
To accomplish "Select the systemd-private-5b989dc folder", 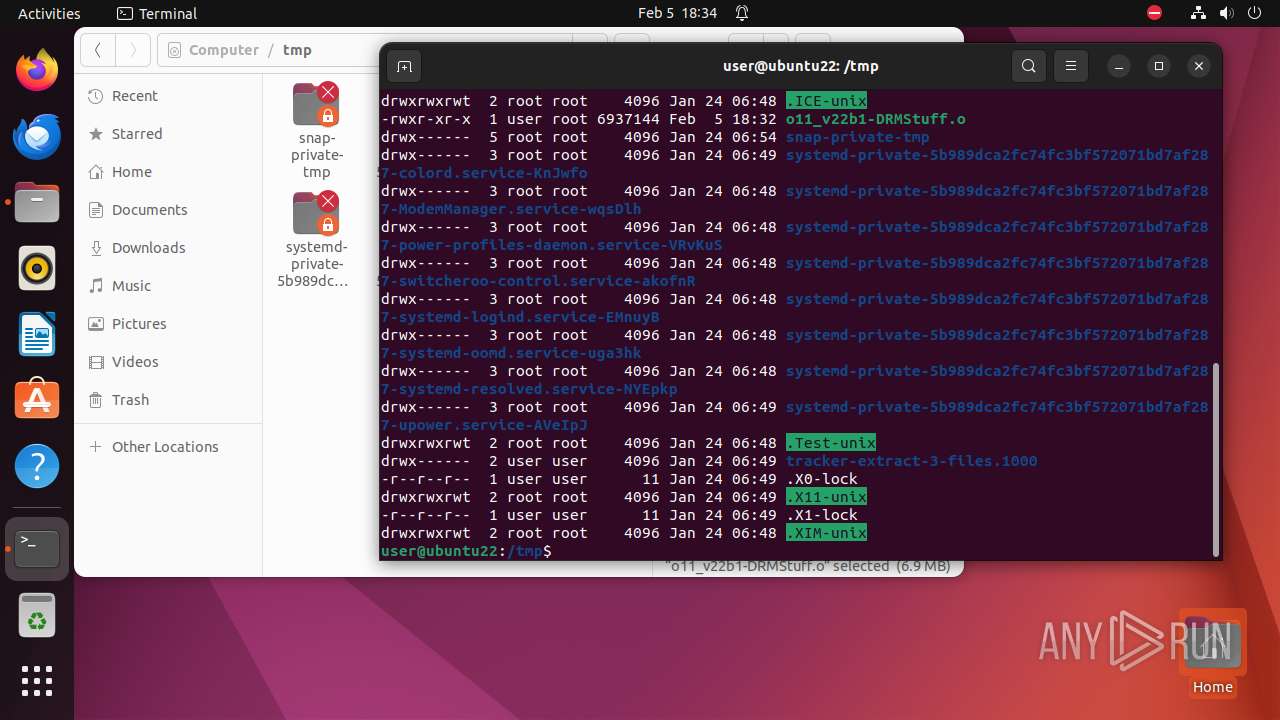I will tap(317, 241).
